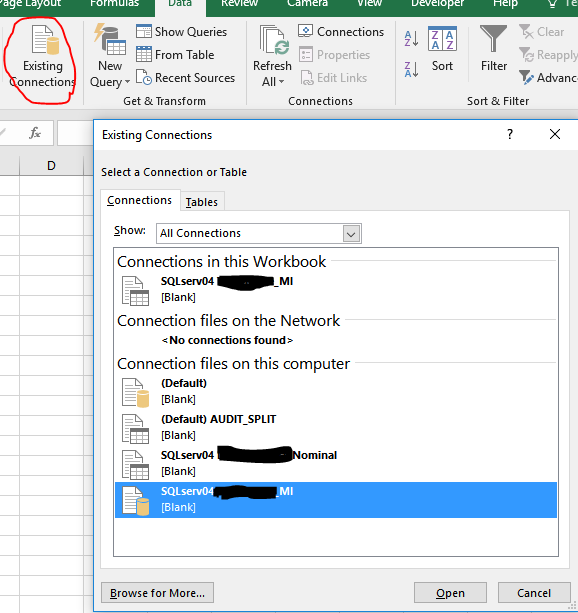Cancel the Existing Connections dialog

point(534,593)
